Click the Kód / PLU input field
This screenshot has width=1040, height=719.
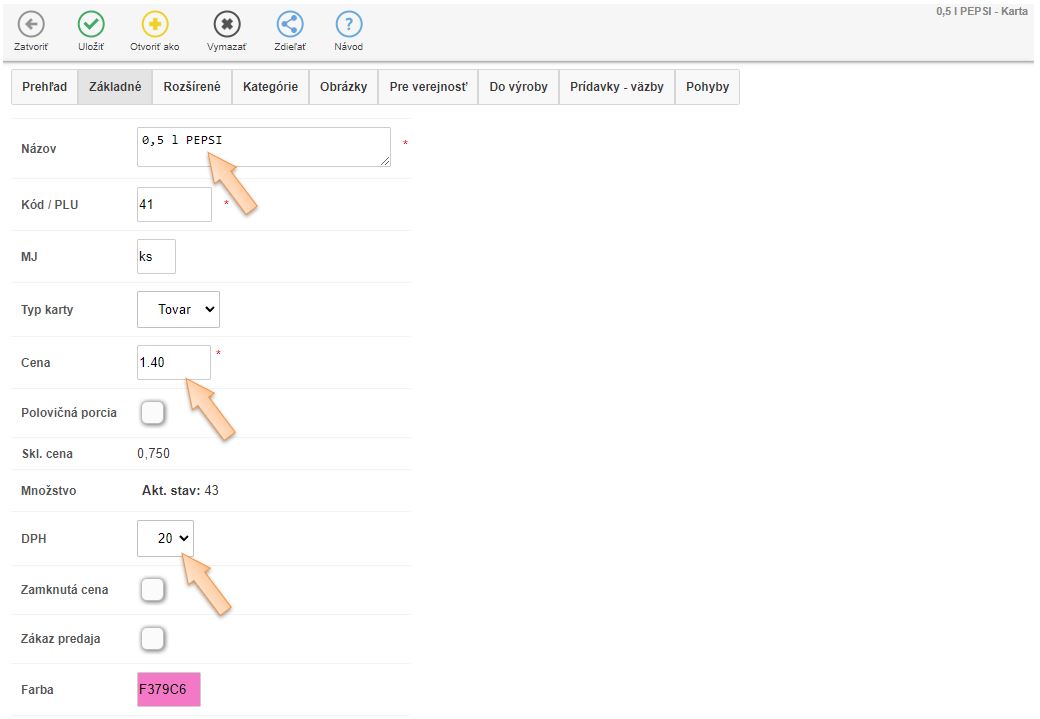point(174,204)
